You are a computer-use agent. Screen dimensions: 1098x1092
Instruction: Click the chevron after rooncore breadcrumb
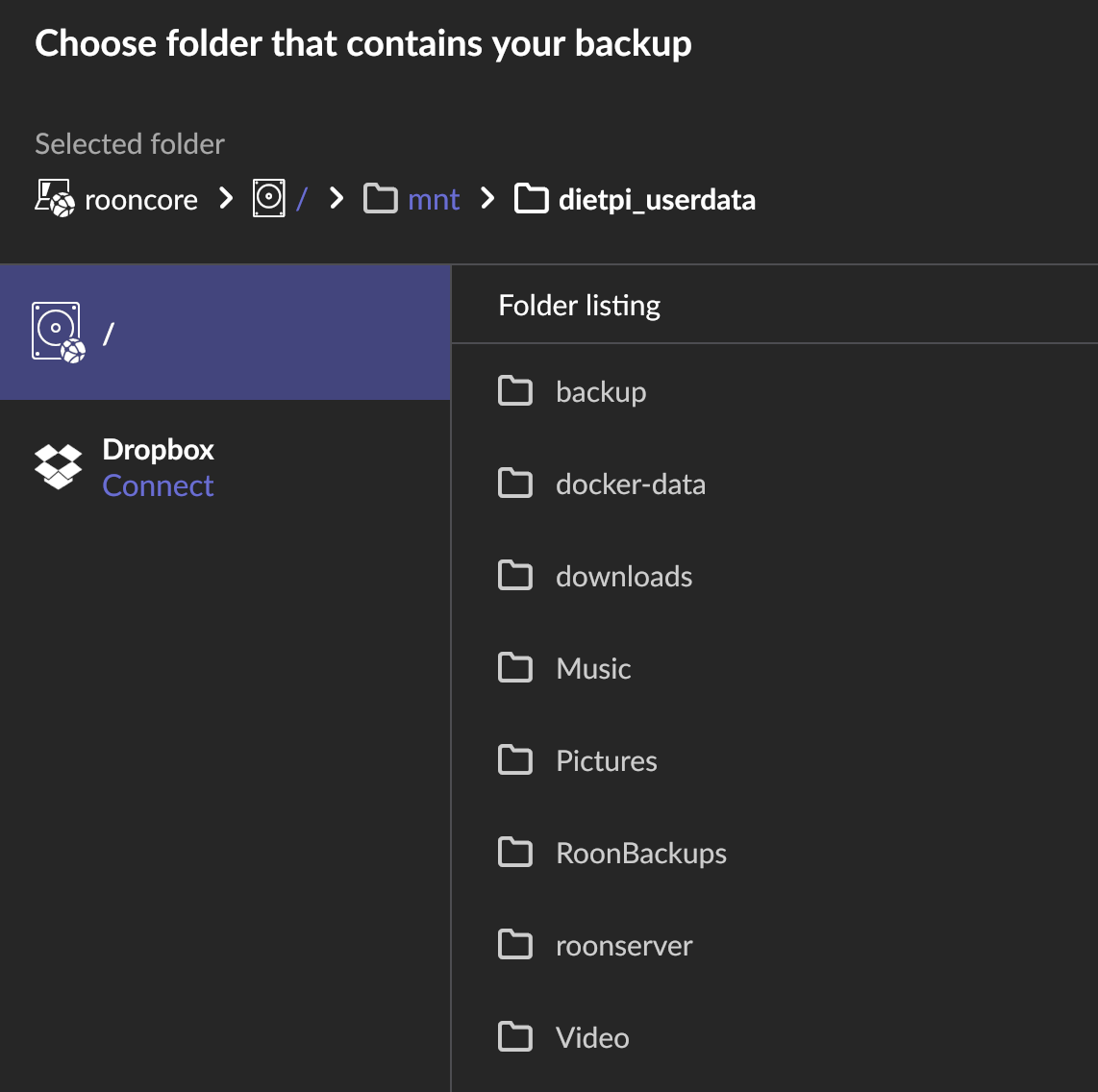pos(226,198)
